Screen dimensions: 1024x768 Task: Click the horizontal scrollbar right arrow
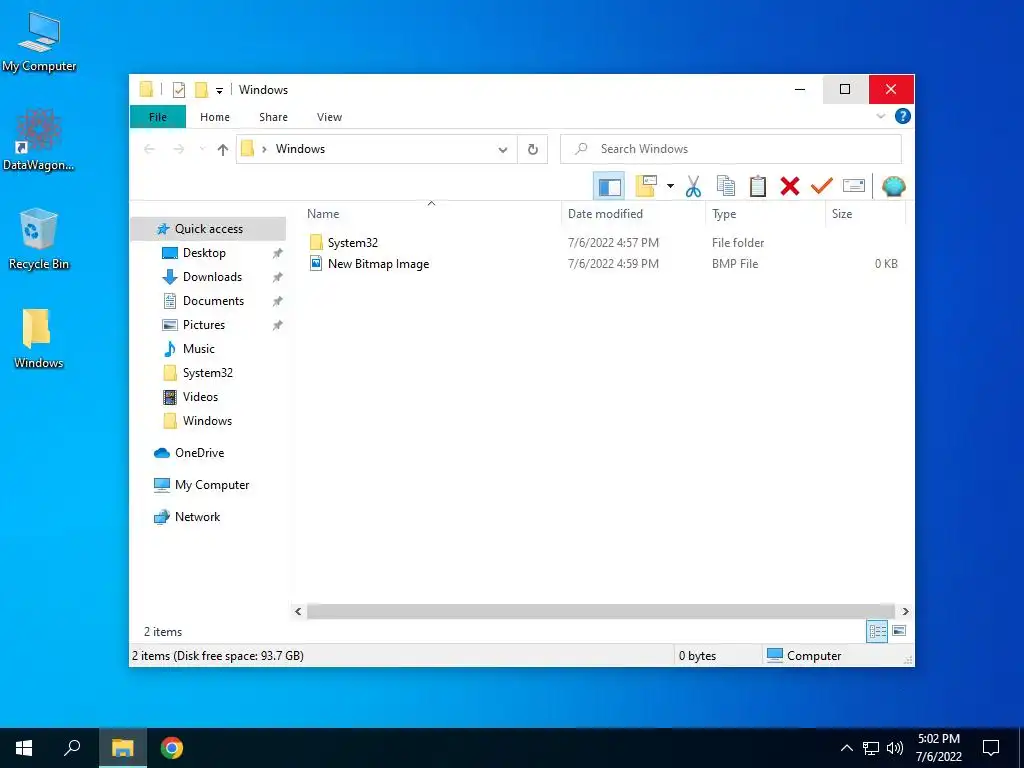click(905, 612)
